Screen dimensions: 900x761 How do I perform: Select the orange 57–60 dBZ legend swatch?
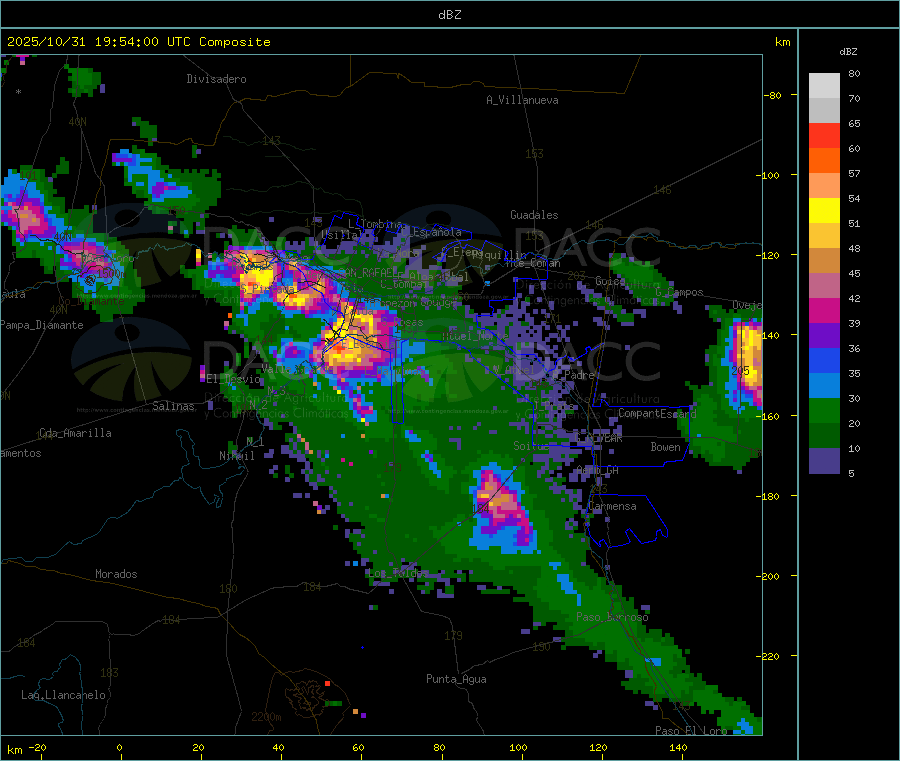pyautogui.click(x=824, y=161)
